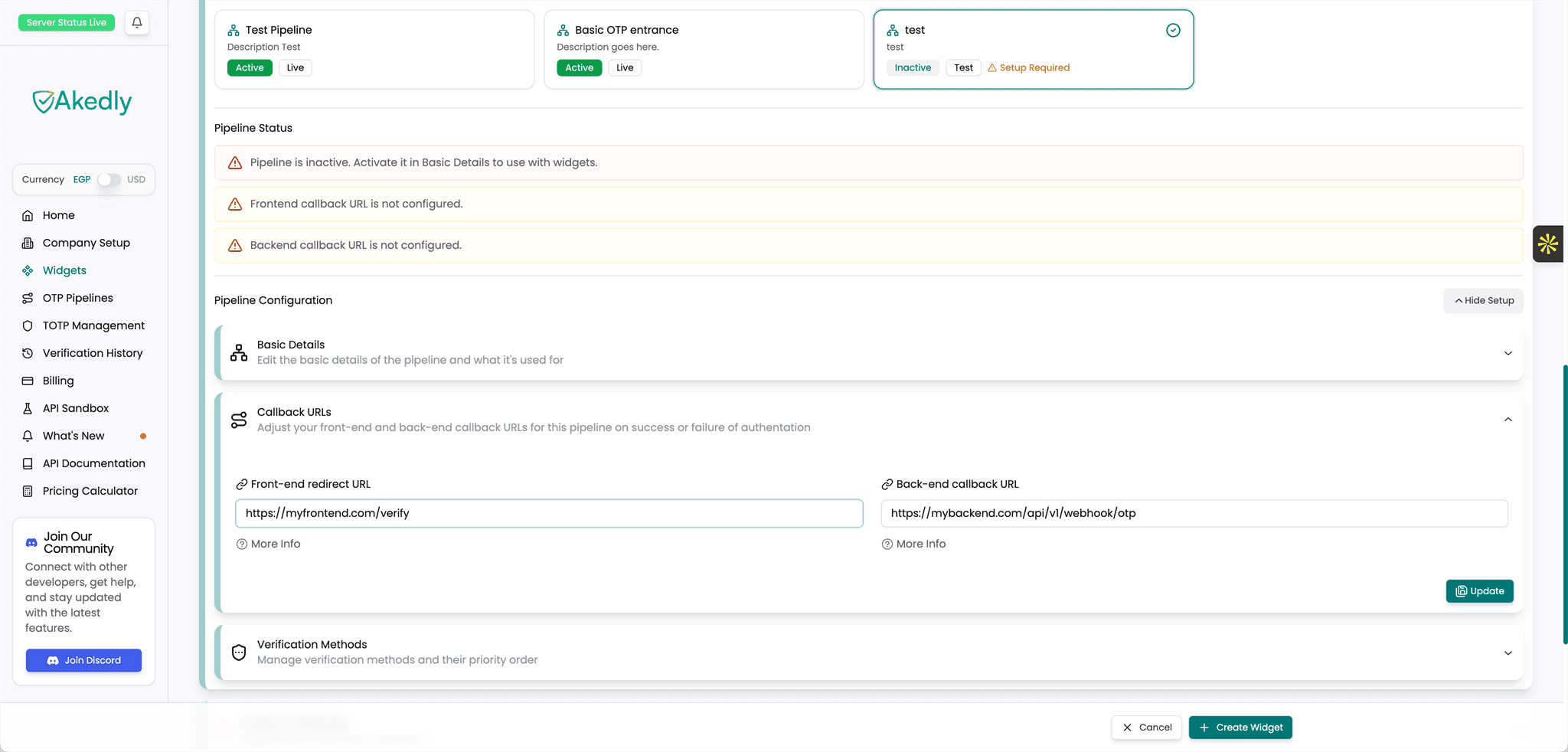Click the Callback URLs route icon
Viewport: 1568px width, 752px height.
239,420
